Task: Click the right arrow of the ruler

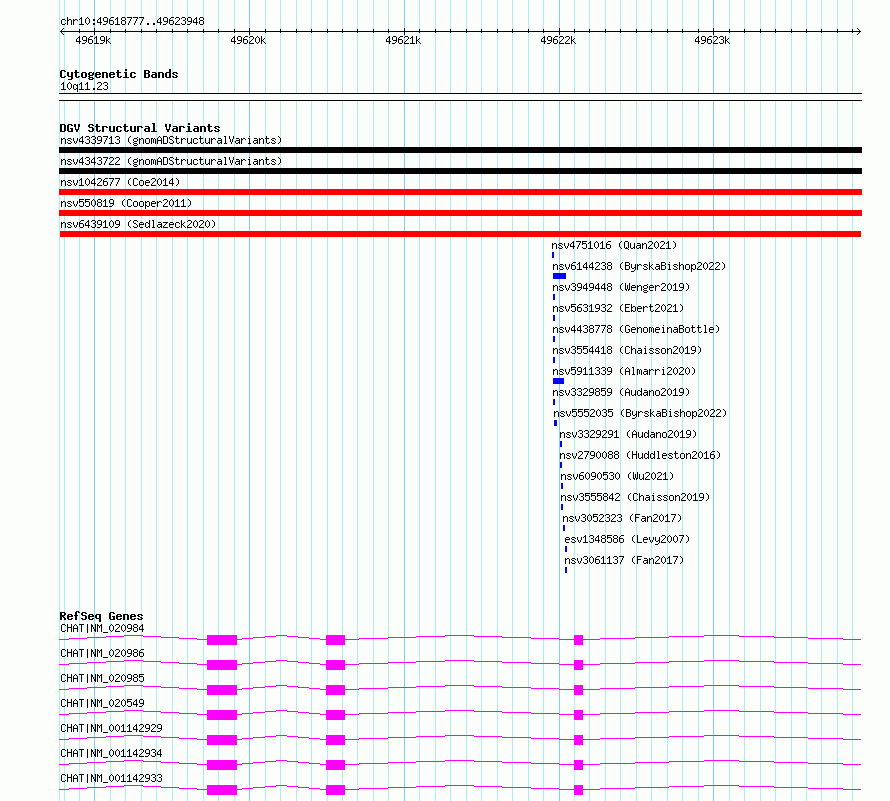Action: point(858,32)
